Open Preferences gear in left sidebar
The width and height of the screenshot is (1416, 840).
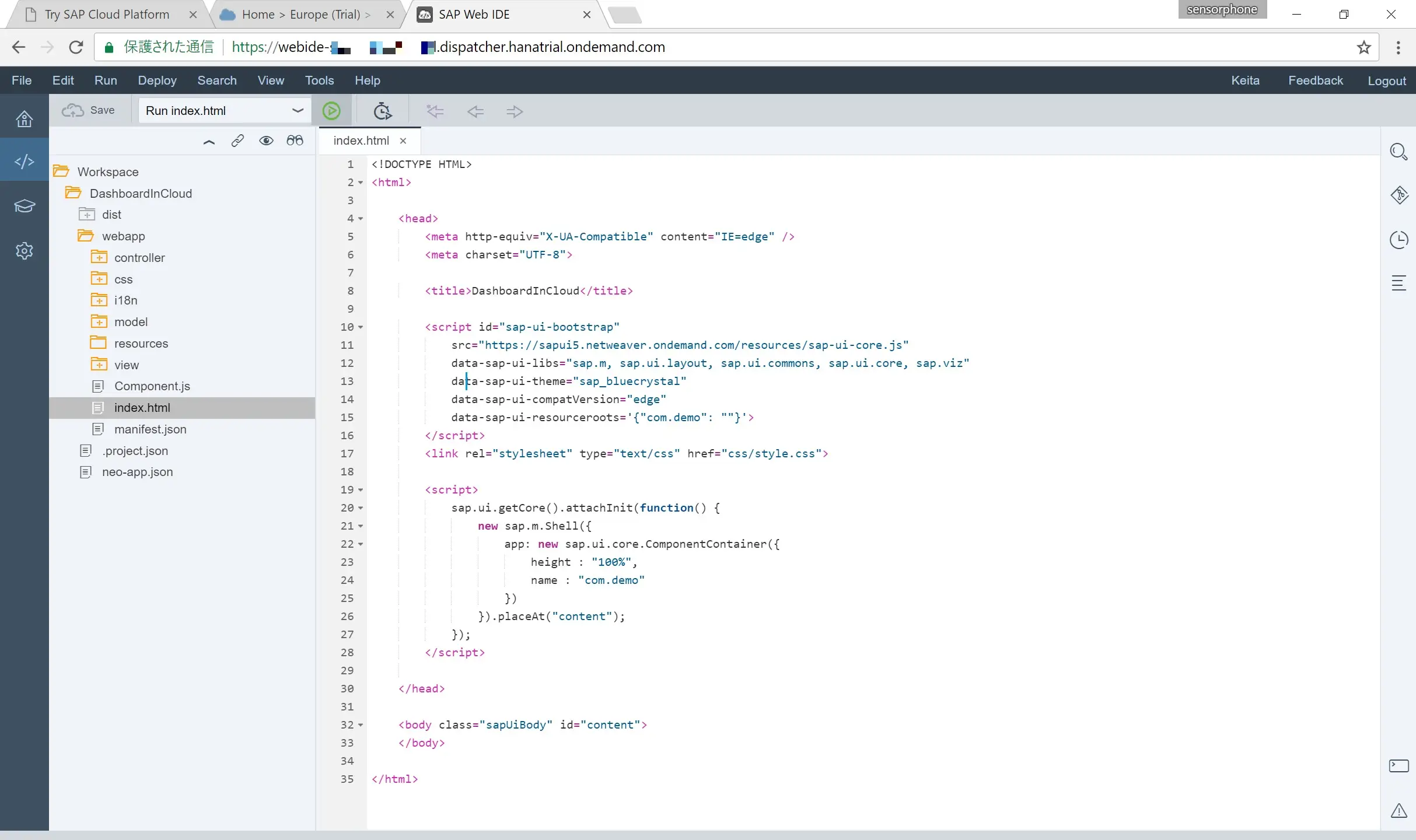coord(24,251)
